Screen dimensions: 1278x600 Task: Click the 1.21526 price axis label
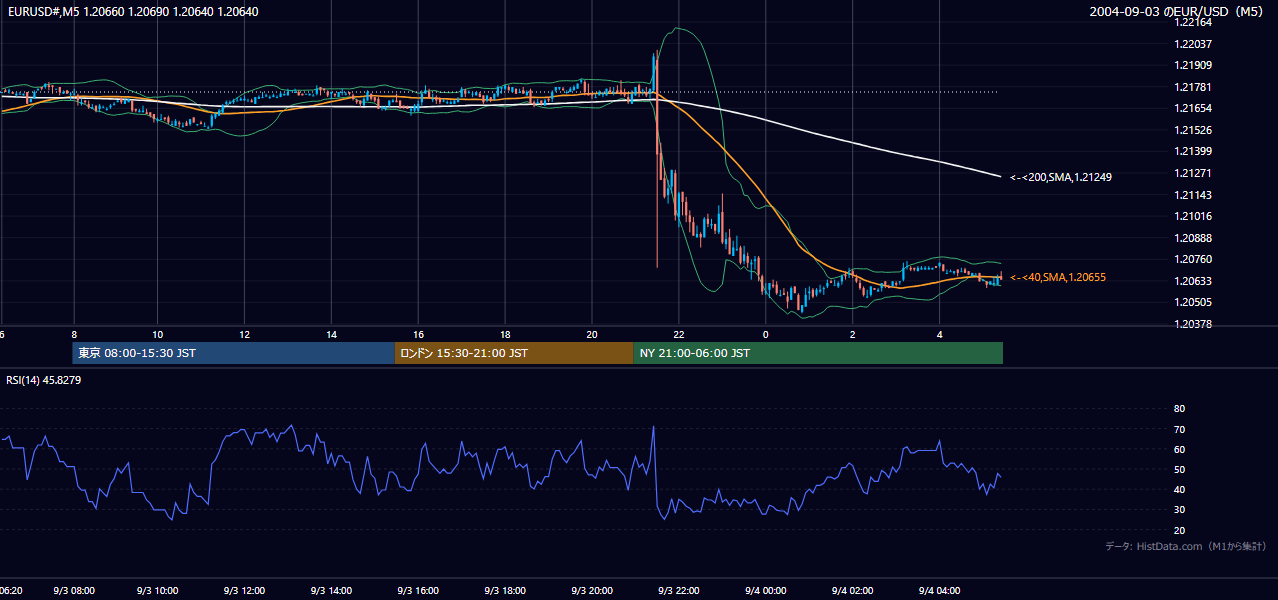coord(1192,130)
